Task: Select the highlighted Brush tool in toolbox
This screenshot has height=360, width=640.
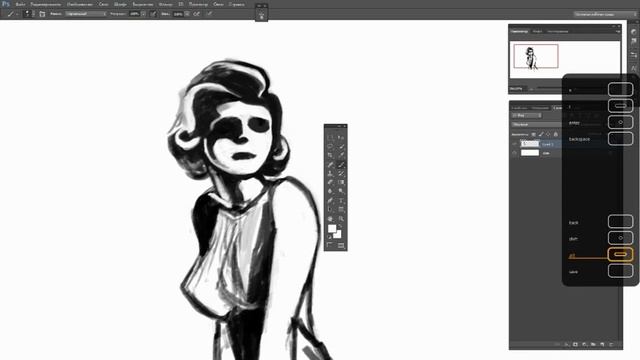Action: tap(341, 164)
